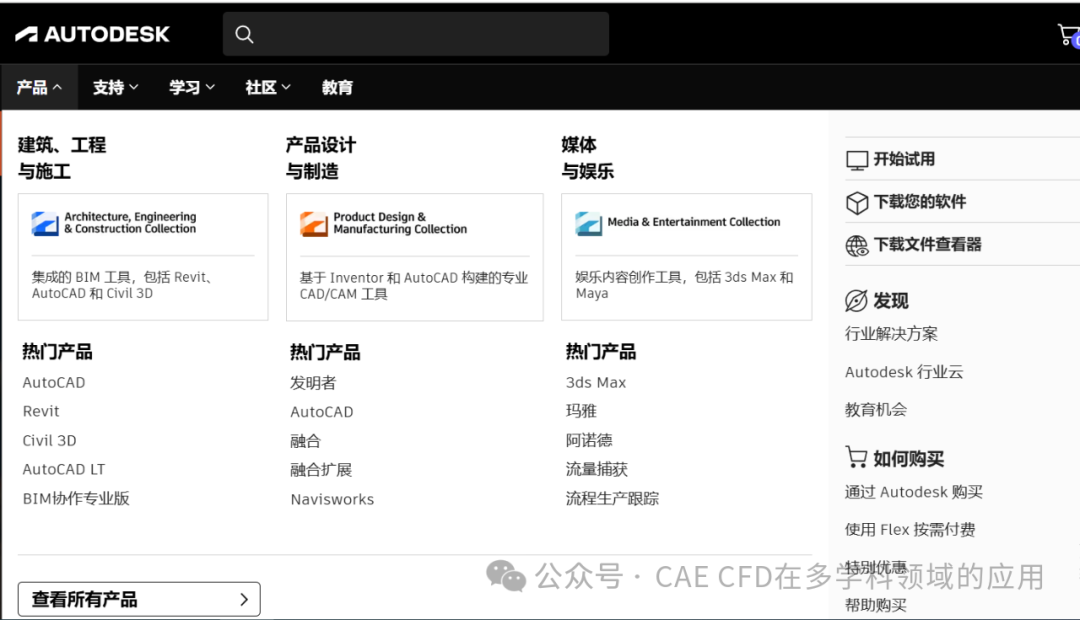Screen dimensions: 1080x620
Task: Click the box icon beside 下载您的软件
Action: click(857, 203)
